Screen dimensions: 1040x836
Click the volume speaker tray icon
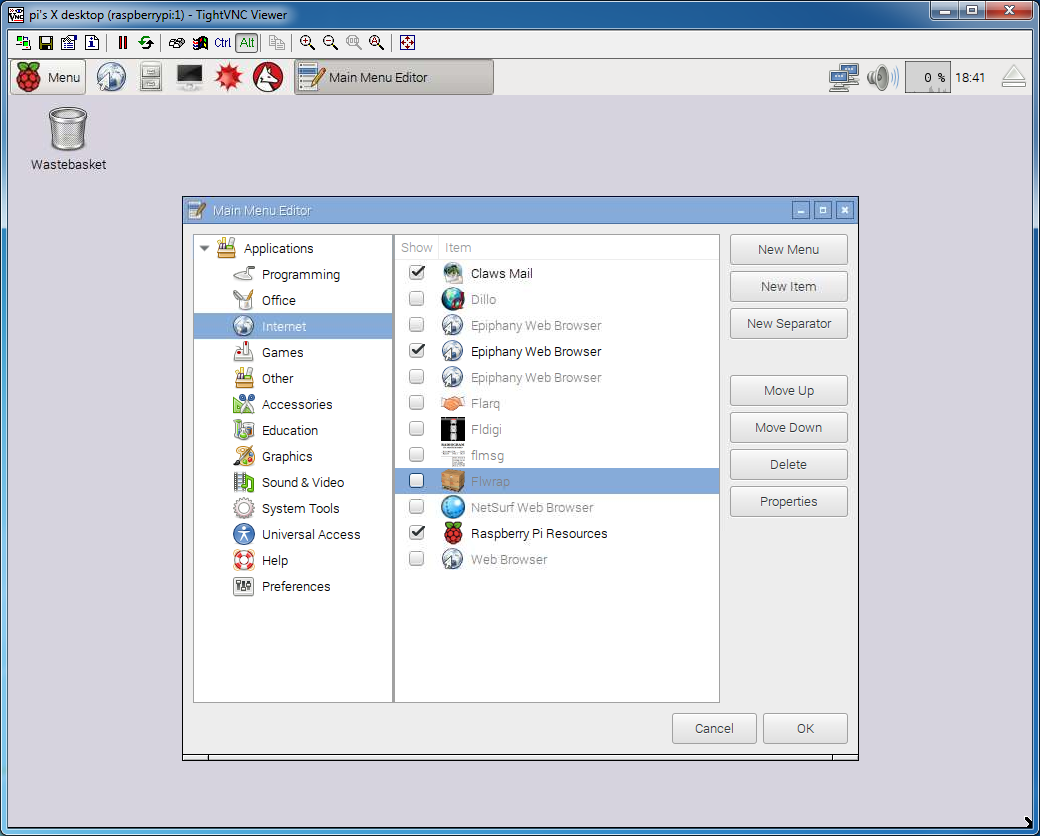point(883,78)
